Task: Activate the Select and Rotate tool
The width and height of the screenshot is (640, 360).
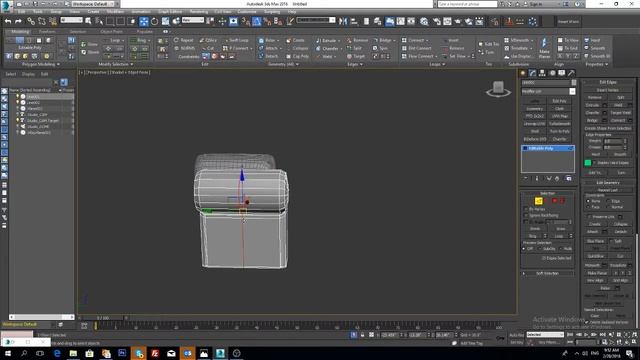Action: pos(154,21)
